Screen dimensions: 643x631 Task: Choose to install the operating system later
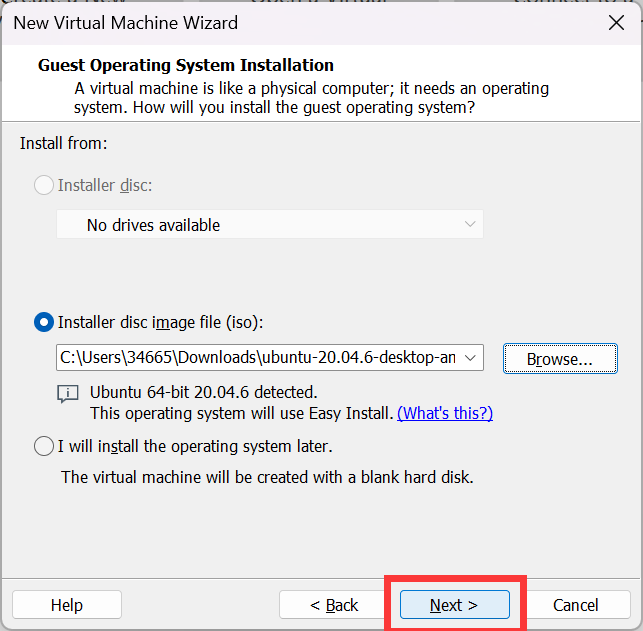45,446
